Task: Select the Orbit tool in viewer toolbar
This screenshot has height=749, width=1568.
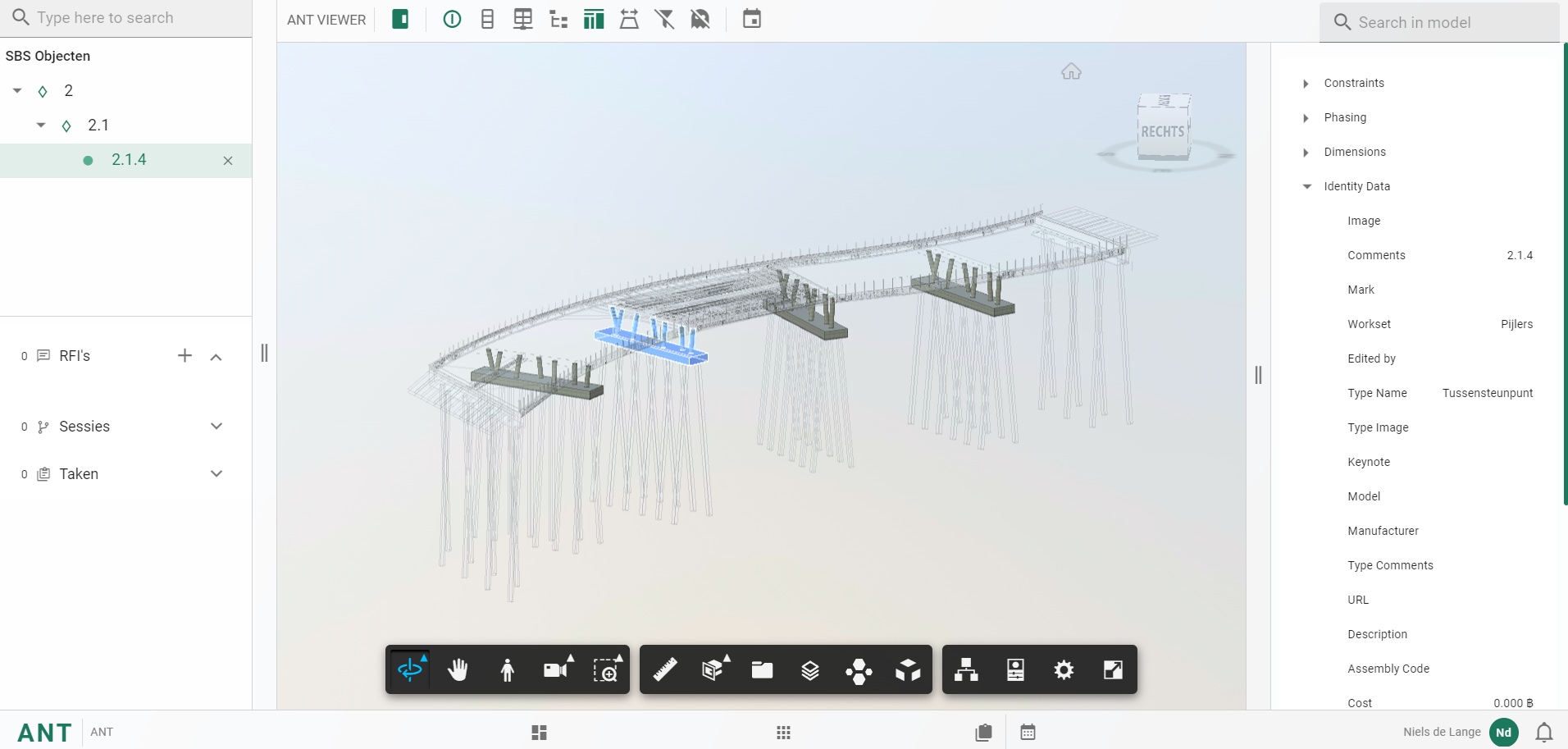Action: pyautogui.click(x=409, y=670)
